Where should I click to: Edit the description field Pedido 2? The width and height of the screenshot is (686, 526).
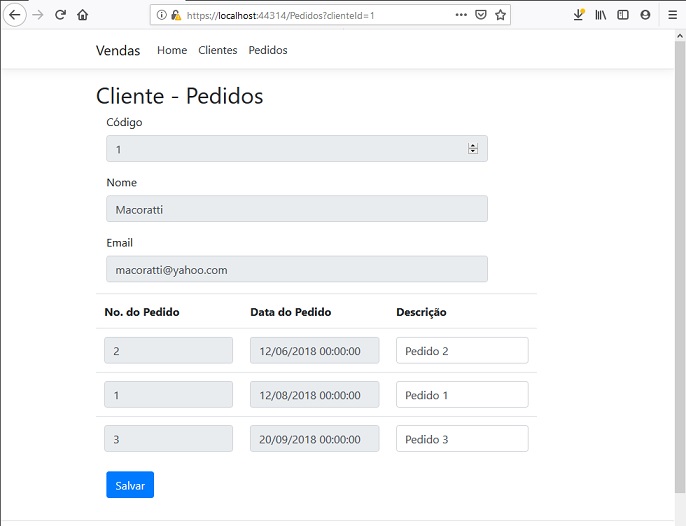click(462, 351)
